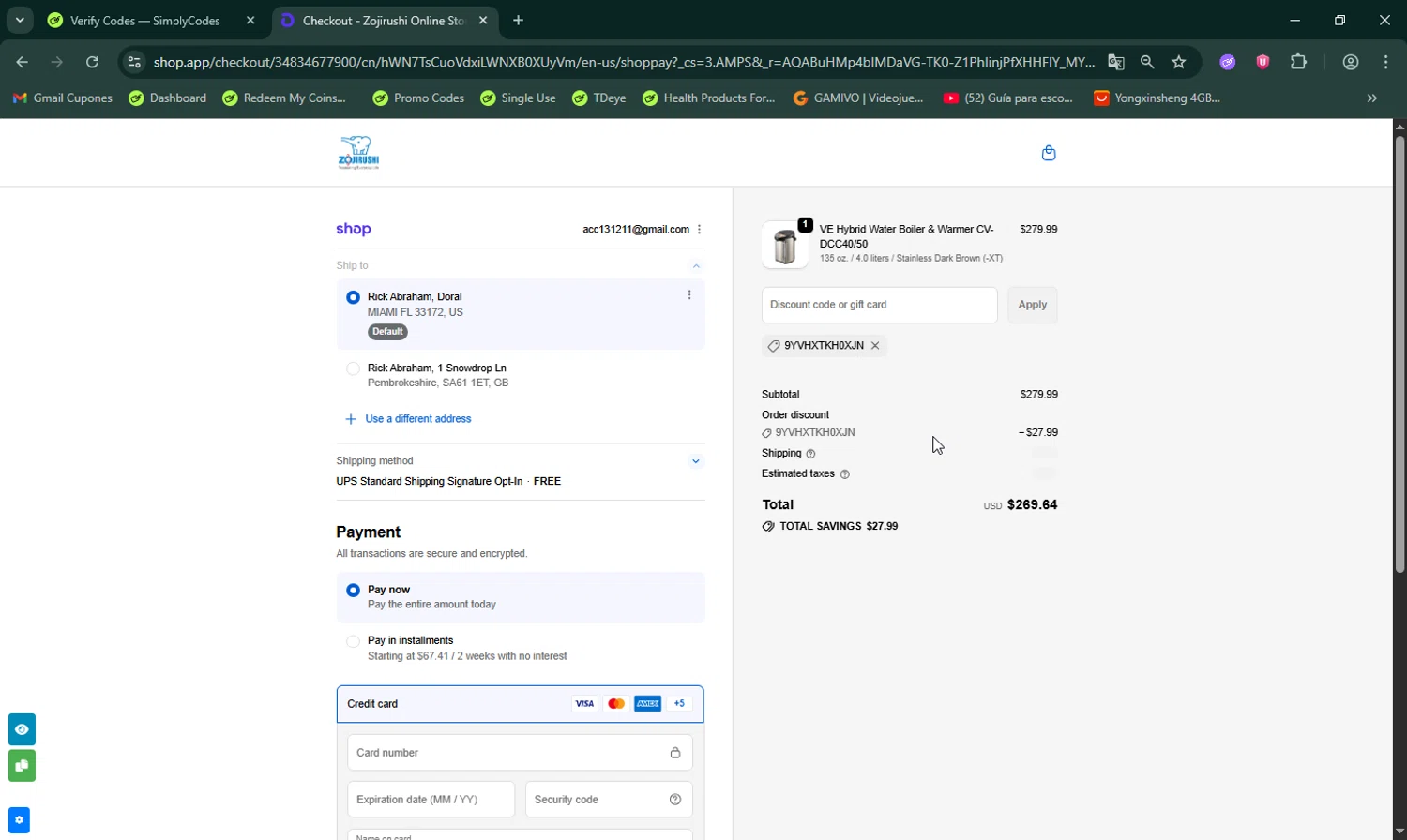Open the Dashboard bookmark
Screen dimensions: 1407x840
(x=168, y=97)
